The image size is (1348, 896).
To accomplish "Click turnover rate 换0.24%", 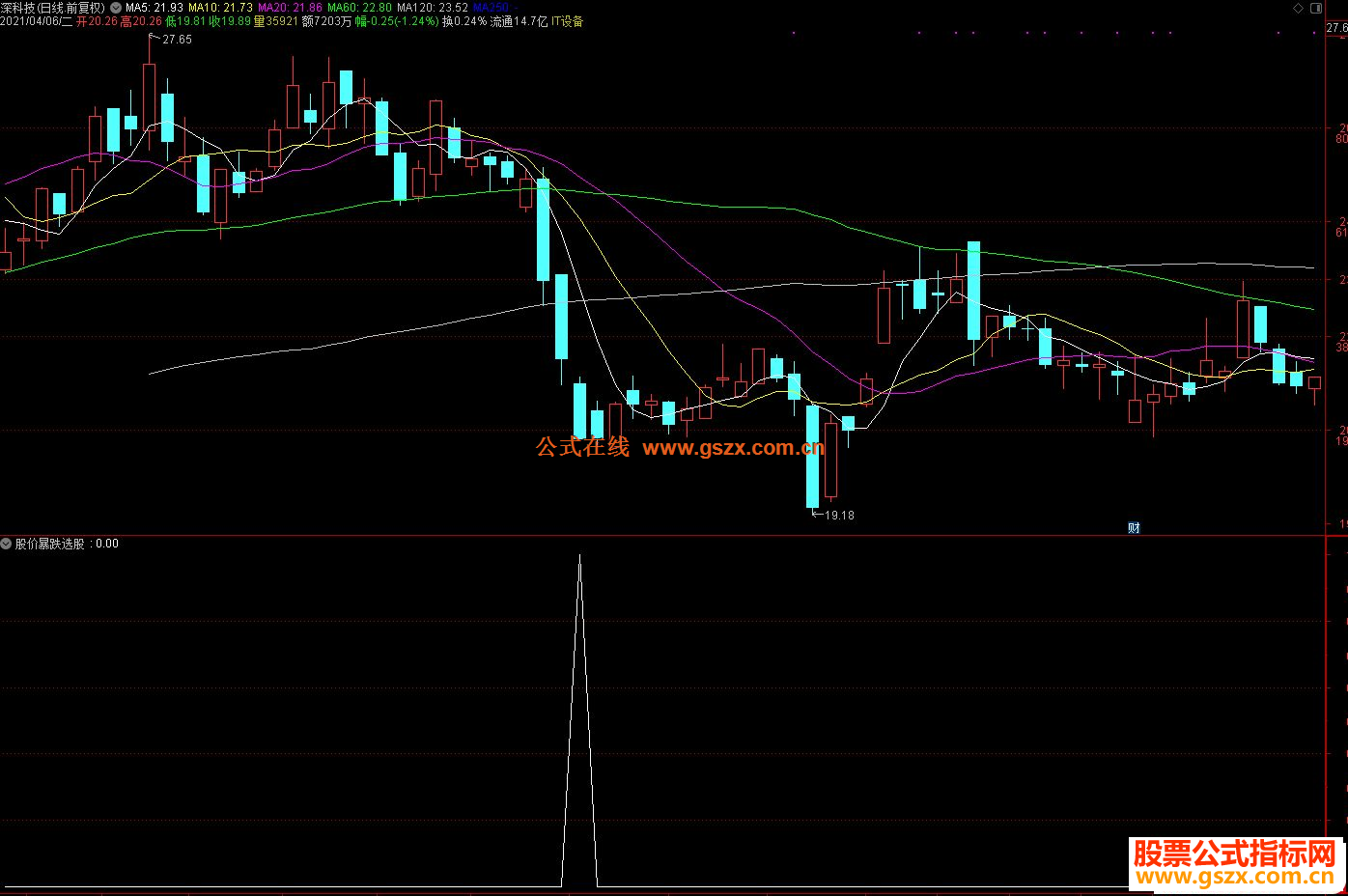I will [x=464, y=21].
